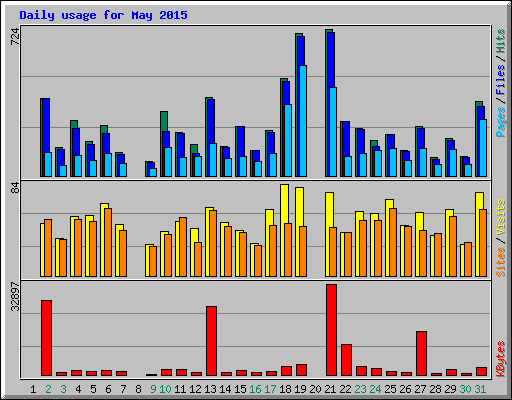Screen dimensions: 512x400
Task: Click day "1" on the x-axis
Action: click(33, 389)
